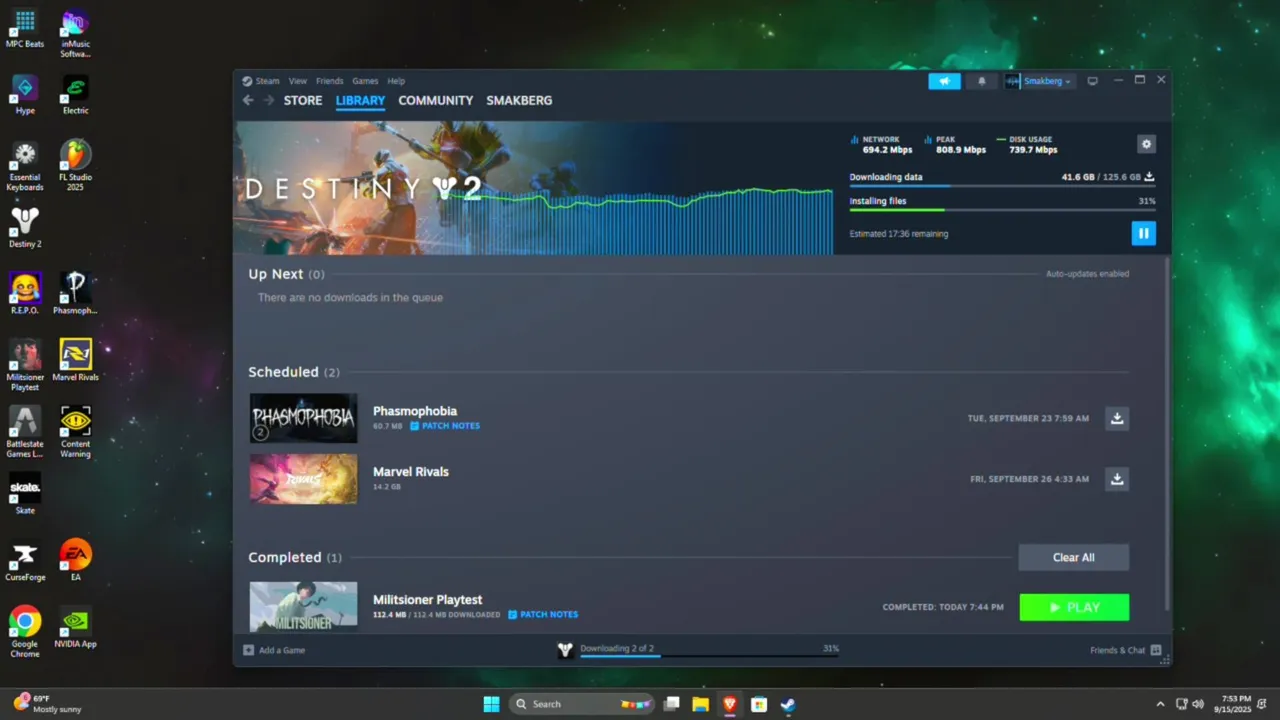Click the Smakberg profile avatar
This screenshot has width=1280, height=720.
click(x=1012, y=81)
